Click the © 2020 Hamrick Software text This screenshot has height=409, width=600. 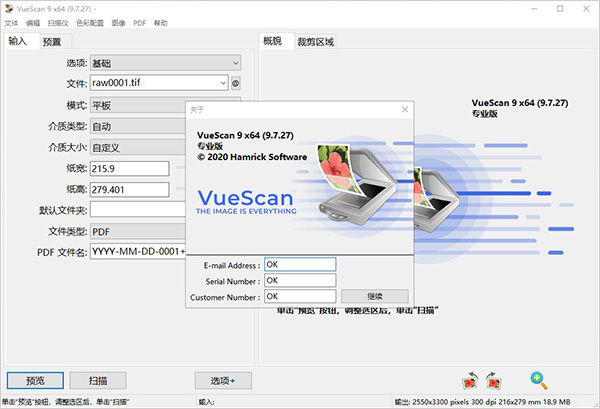pyautogui.click(x=252, y=157)
